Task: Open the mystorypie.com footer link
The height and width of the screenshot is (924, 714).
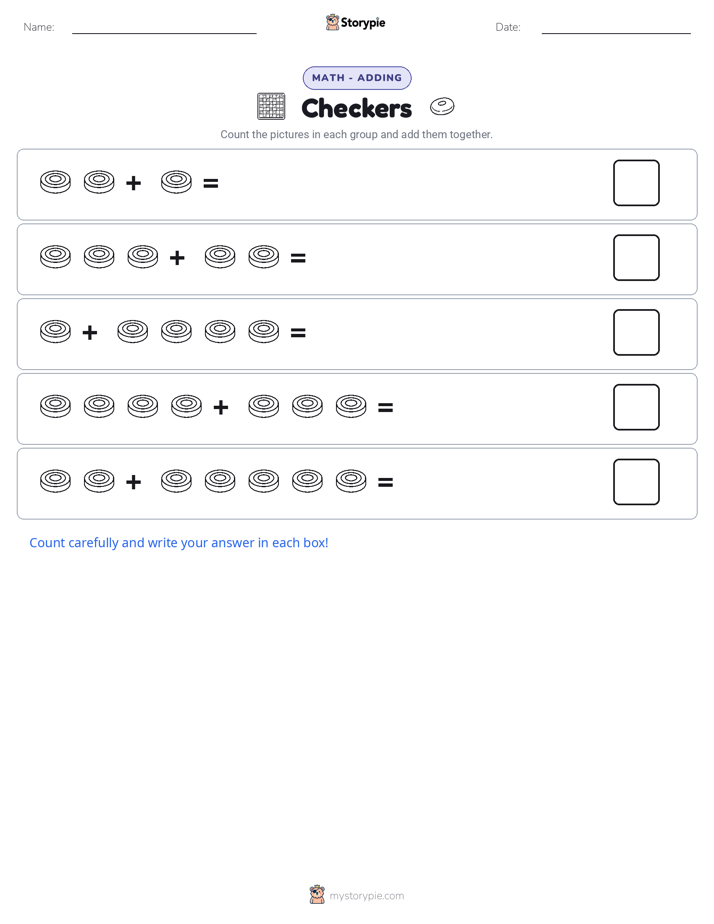Action: pyautogui.click(x=366, y=896)
